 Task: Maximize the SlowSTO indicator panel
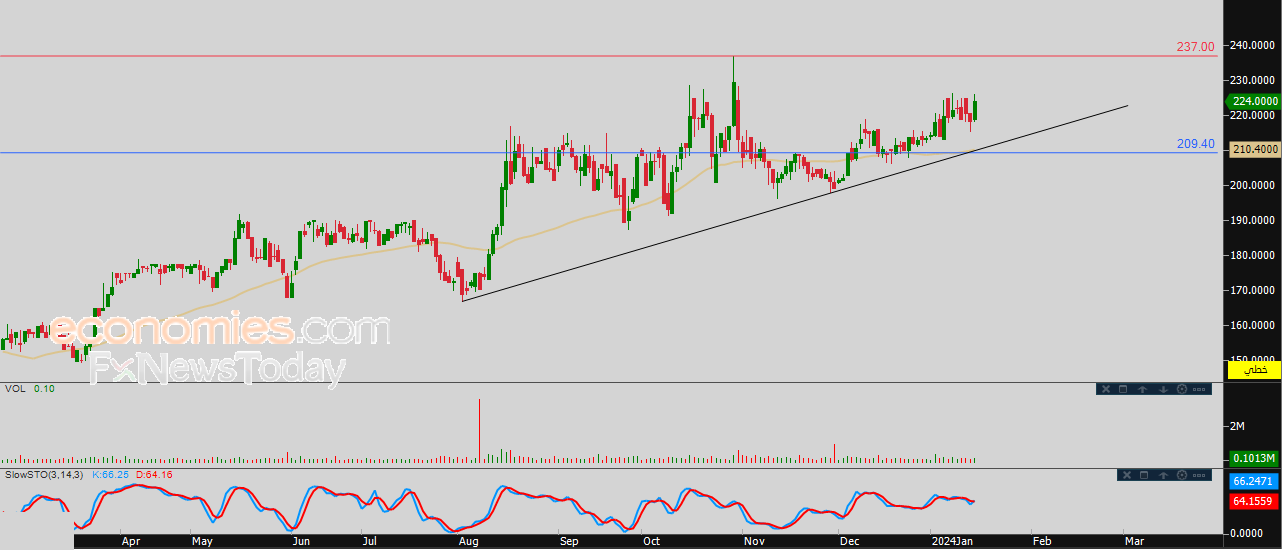[x=1144, y=475]
